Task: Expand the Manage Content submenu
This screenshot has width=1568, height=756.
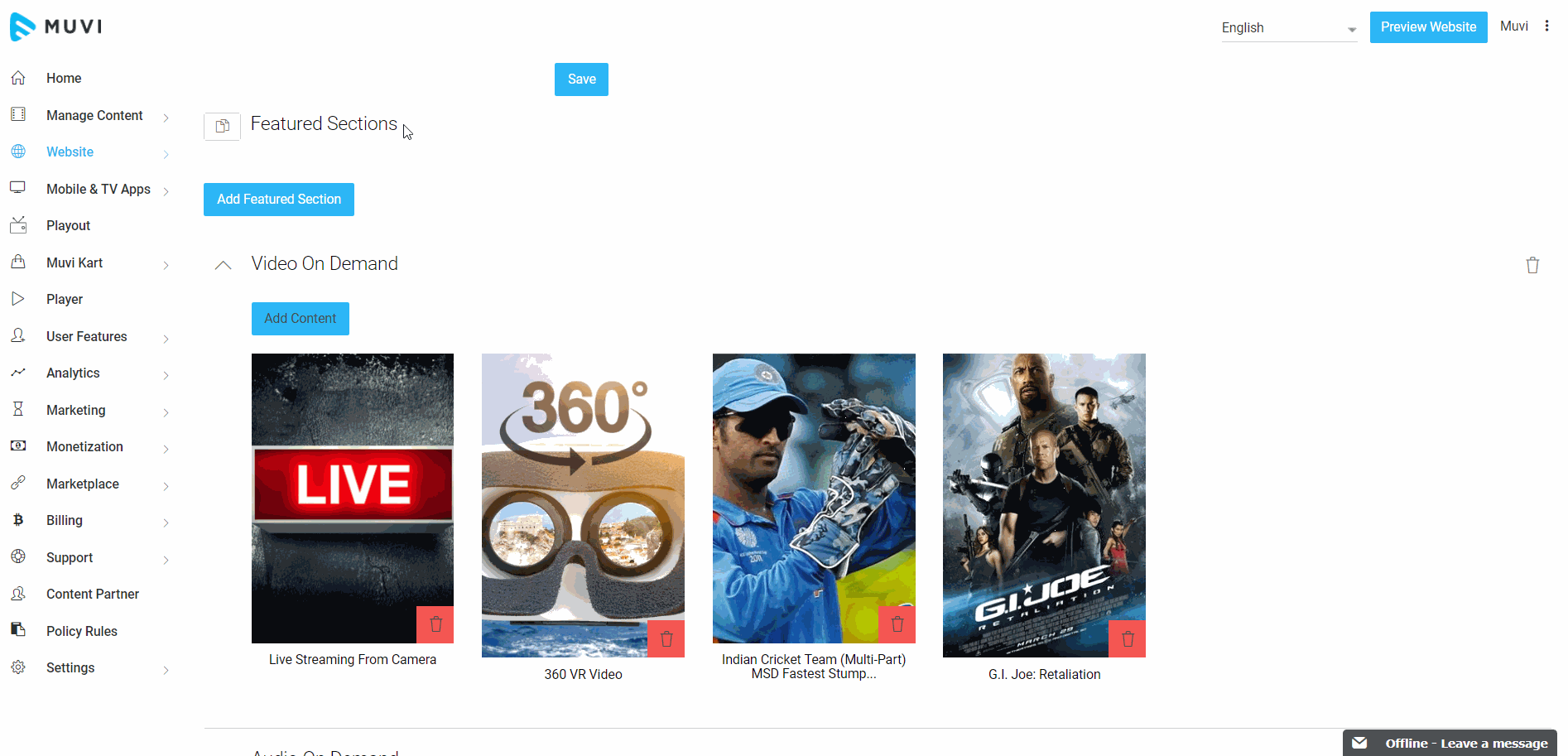Action: (x=166, y=118)
